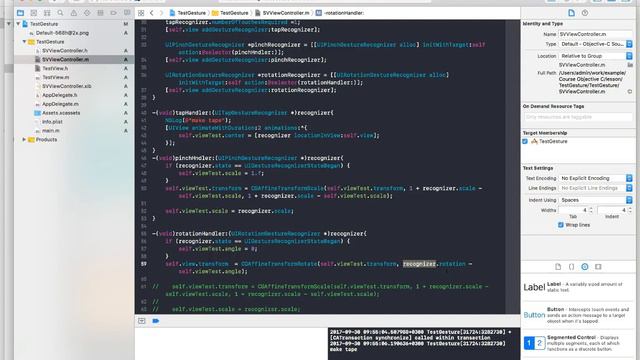Show the Quick Help inspector
This screenshot has height=360, width=640.
click(x=585, y=13)
